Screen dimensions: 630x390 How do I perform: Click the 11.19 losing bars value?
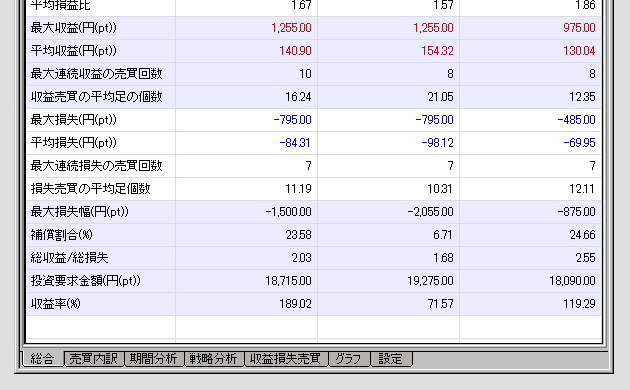coord(298,189)
